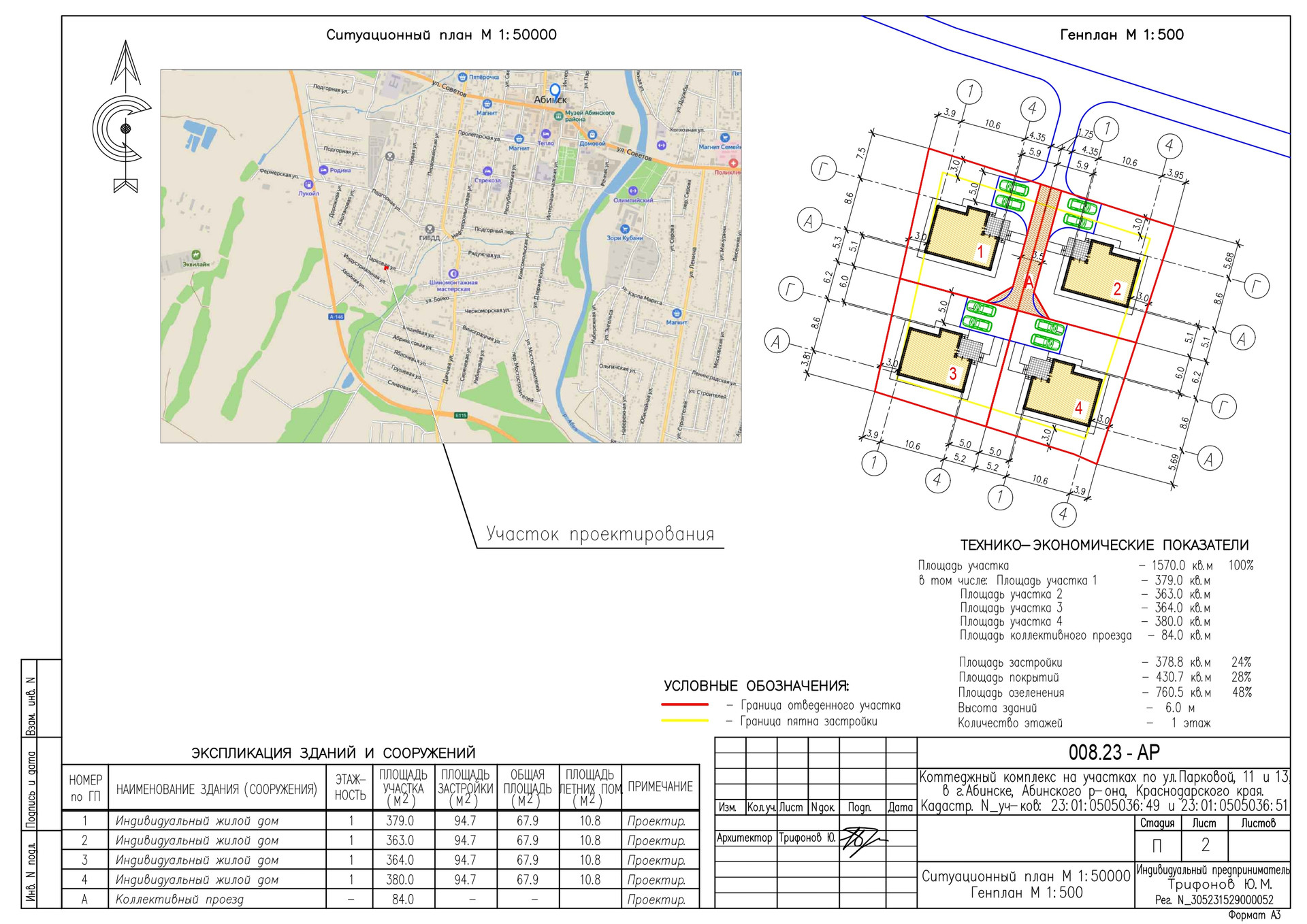
Task: Click the red design site marker on map
Action: point(387,267)
